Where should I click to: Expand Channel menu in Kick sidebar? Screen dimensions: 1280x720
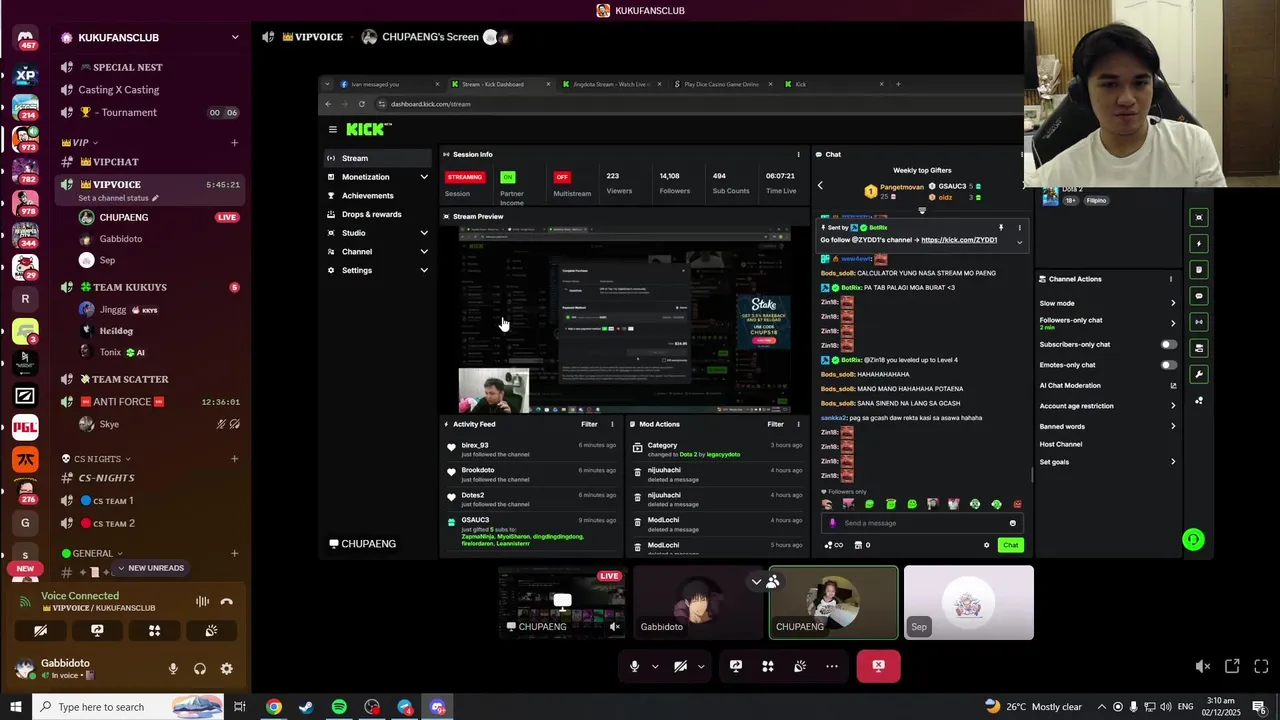[424, 252]
